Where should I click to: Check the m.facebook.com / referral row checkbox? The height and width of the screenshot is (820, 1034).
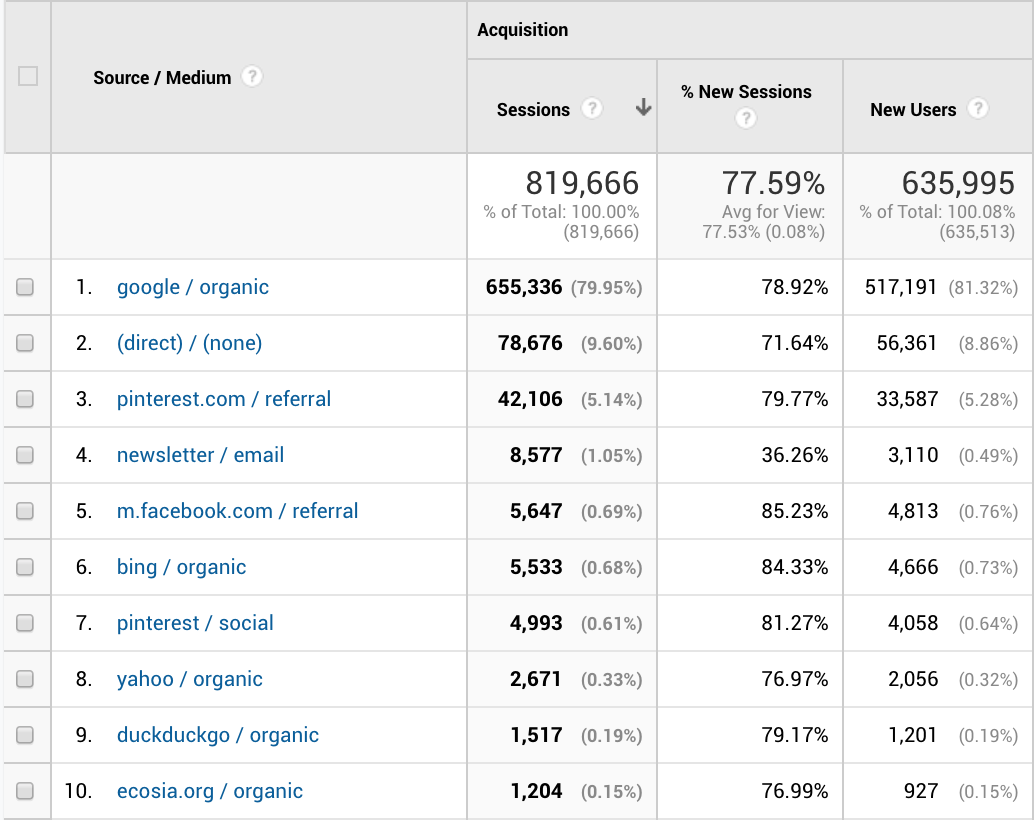tap(25, 511)
